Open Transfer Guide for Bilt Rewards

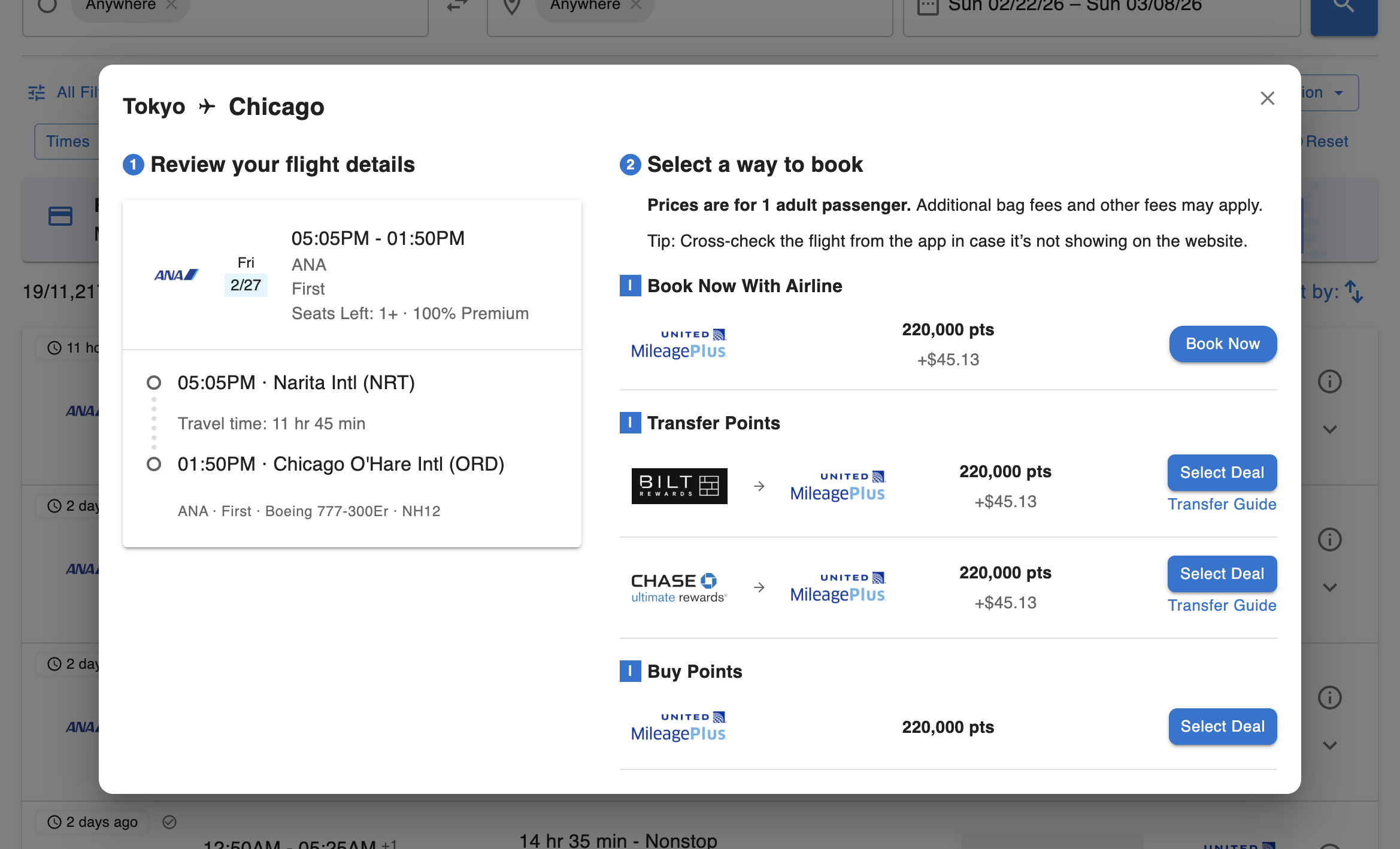(x=1222, y=504)
